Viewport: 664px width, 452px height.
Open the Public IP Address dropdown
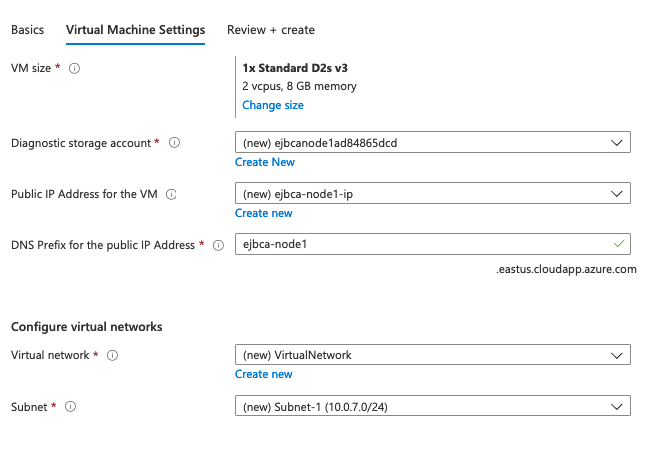click(432, 194)
